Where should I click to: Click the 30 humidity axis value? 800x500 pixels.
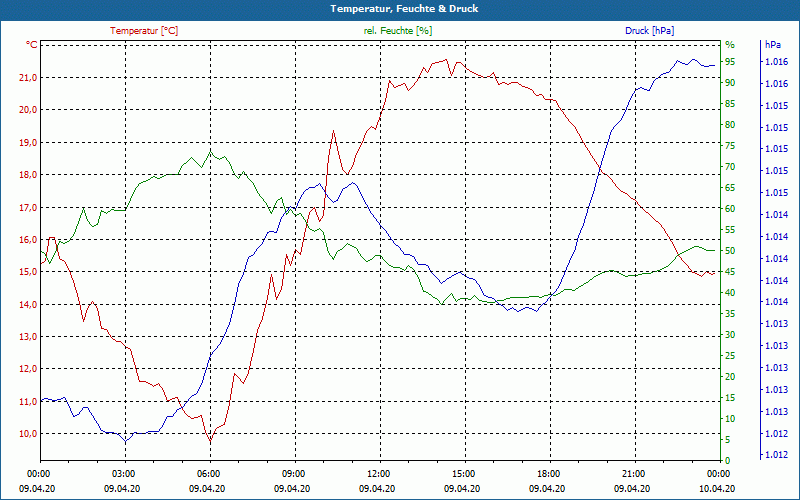(730, 335)
